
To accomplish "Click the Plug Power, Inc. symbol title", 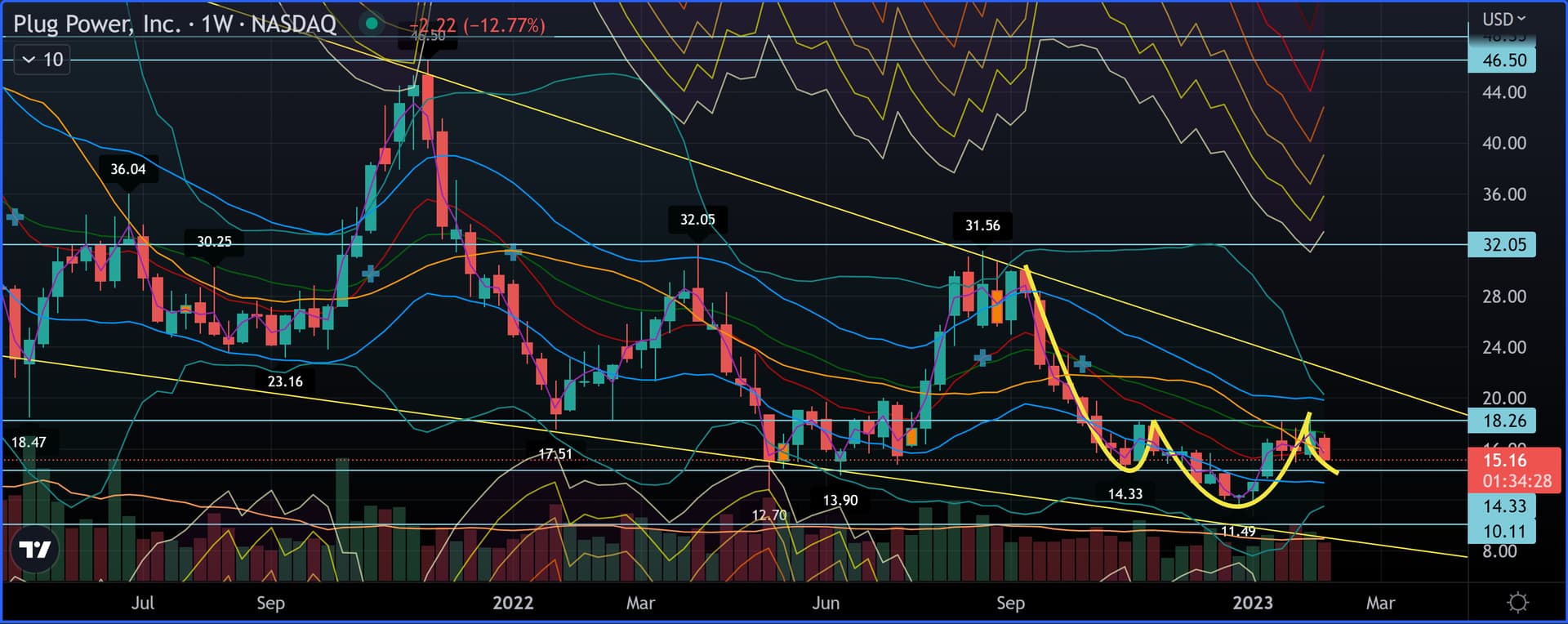I will point(96,24).
